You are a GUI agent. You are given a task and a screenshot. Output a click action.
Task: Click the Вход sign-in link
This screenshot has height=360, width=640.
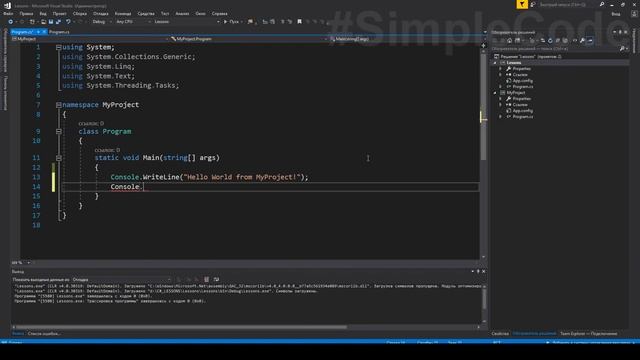(x=616, y=14)
